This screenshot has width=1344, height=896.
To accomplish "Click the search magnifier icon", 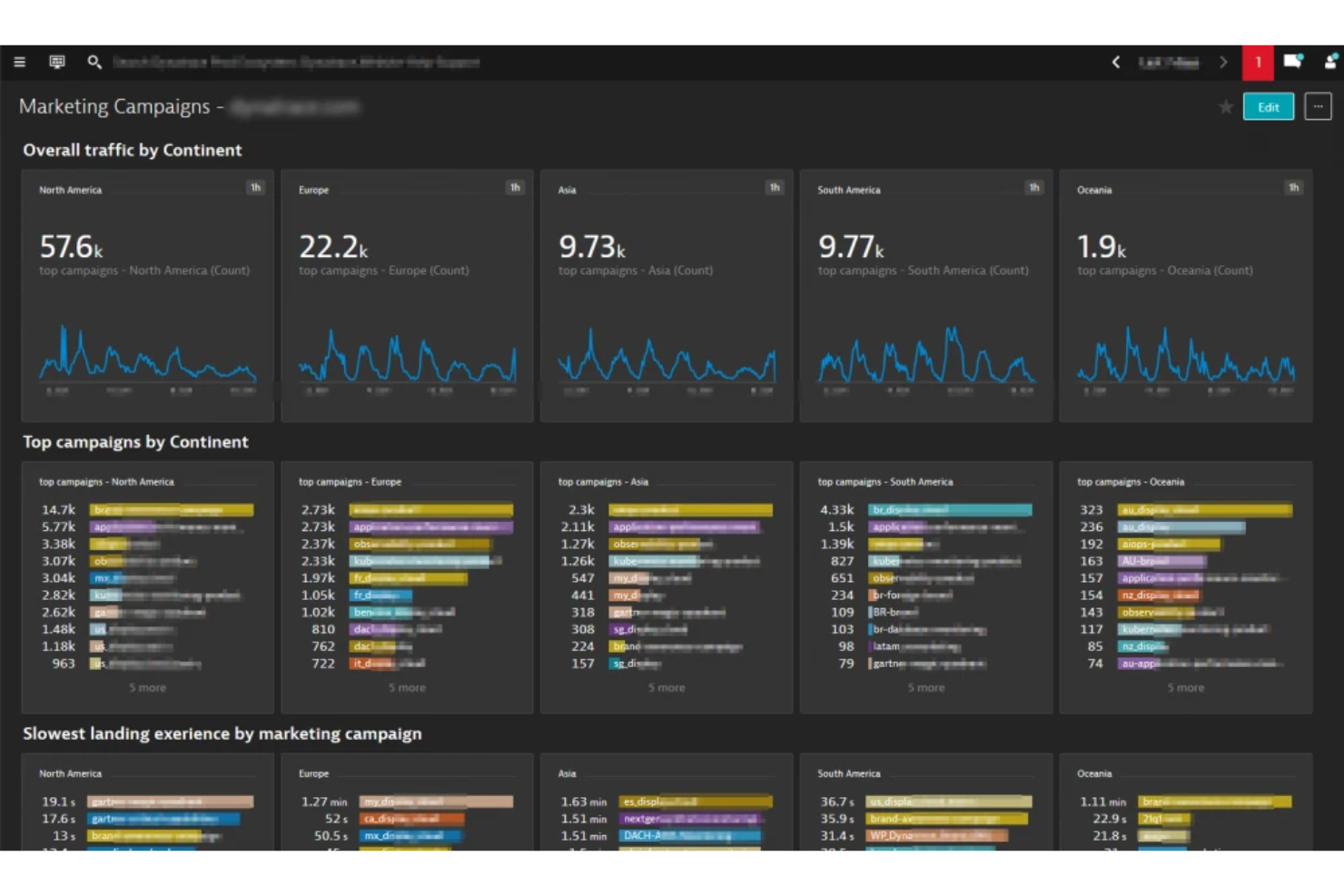I will pyautogui.click(x=94, y=62).
